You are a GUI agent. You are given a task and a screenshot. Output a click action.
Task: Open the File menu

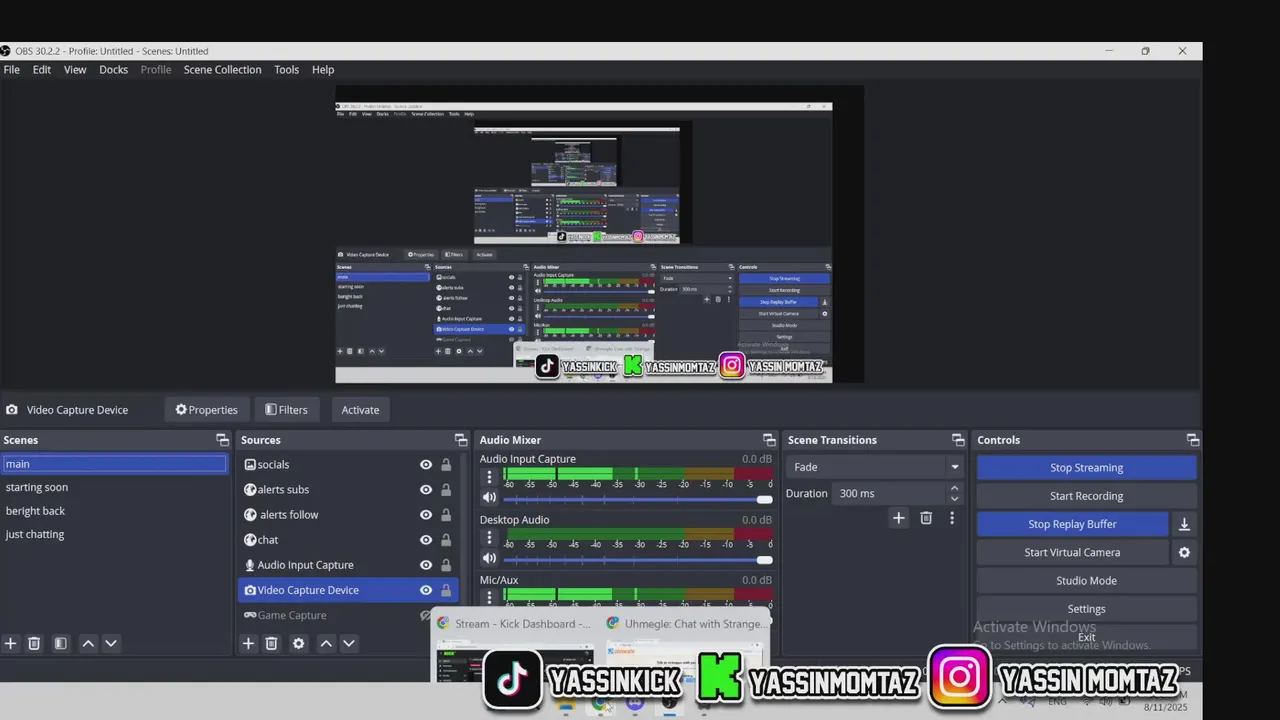click(12, 70)
